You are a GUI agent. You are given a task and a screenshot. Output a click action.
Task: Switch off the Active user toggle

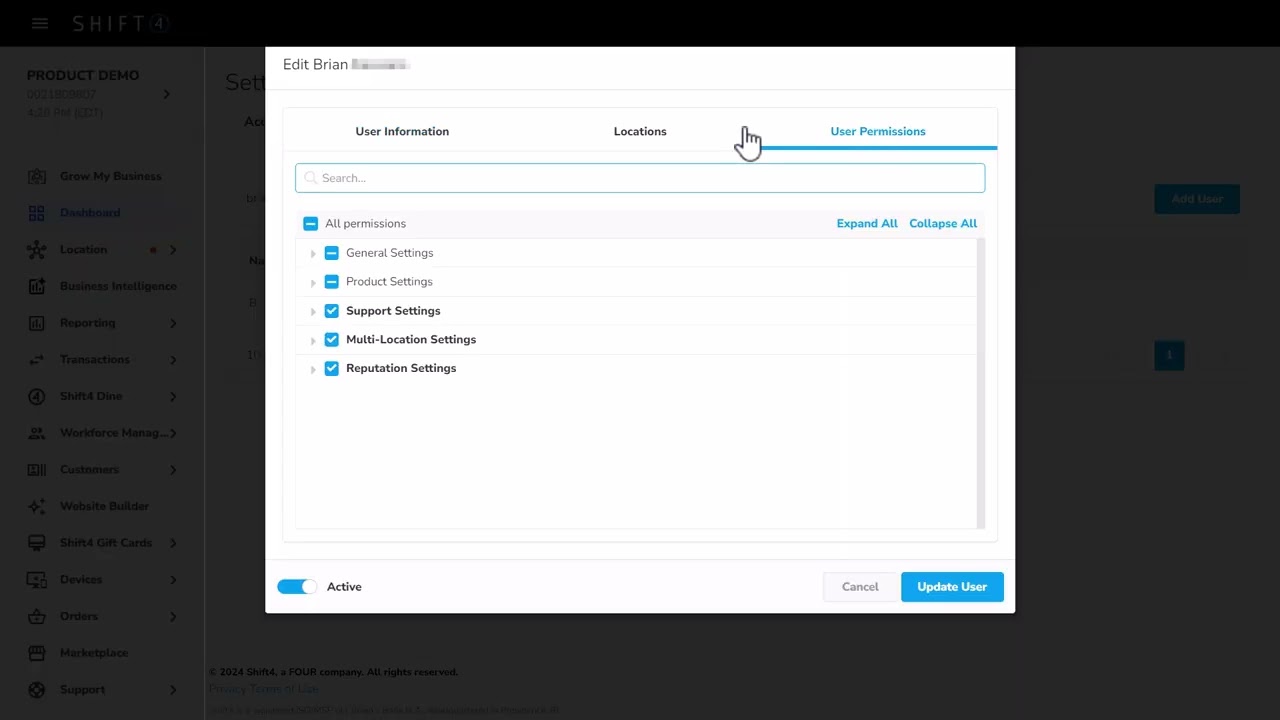pyautogui.click(x=297, y=587)
